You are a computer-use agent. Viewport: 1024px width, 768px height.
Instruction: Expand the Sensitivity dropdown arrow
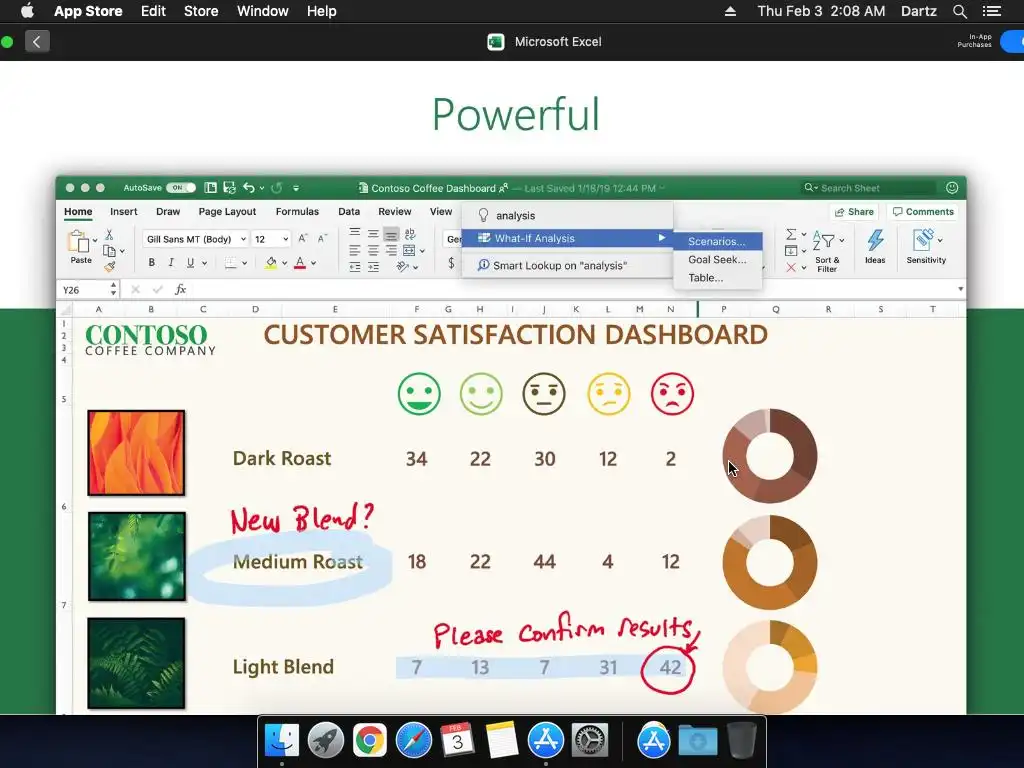coord(940,240)
